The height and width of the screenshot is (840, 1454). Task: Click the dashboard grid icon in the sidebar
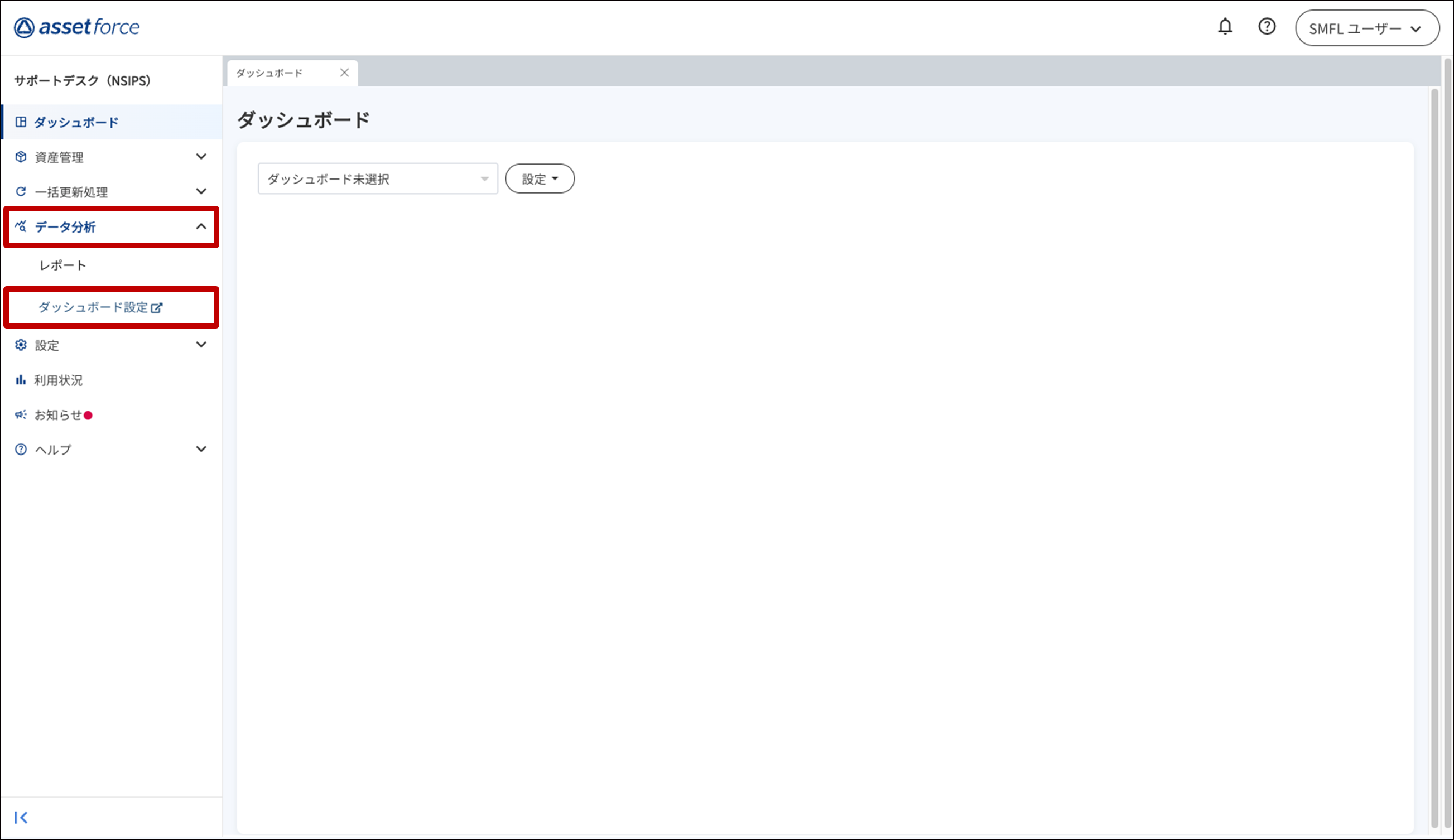[21, 122]
